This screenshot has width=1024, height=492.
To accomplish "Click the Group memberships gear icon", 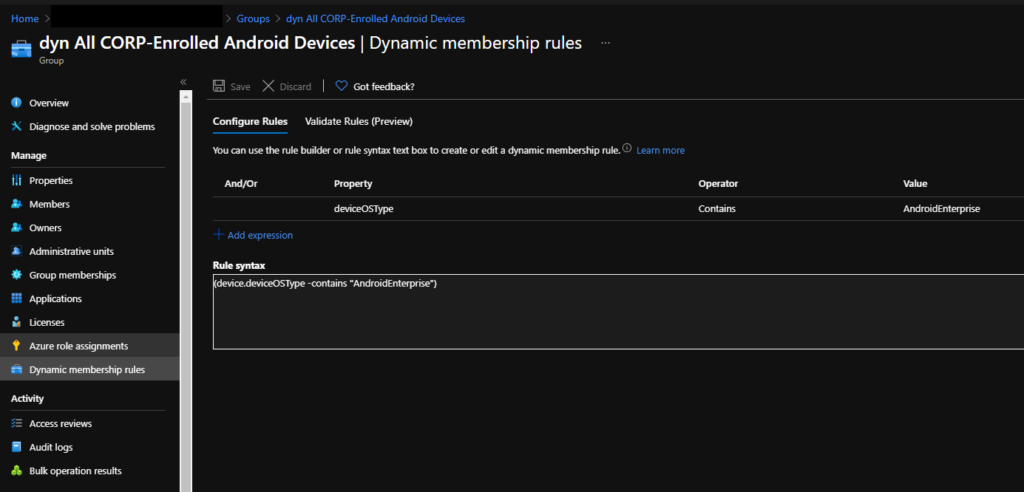I will (17, 275).
